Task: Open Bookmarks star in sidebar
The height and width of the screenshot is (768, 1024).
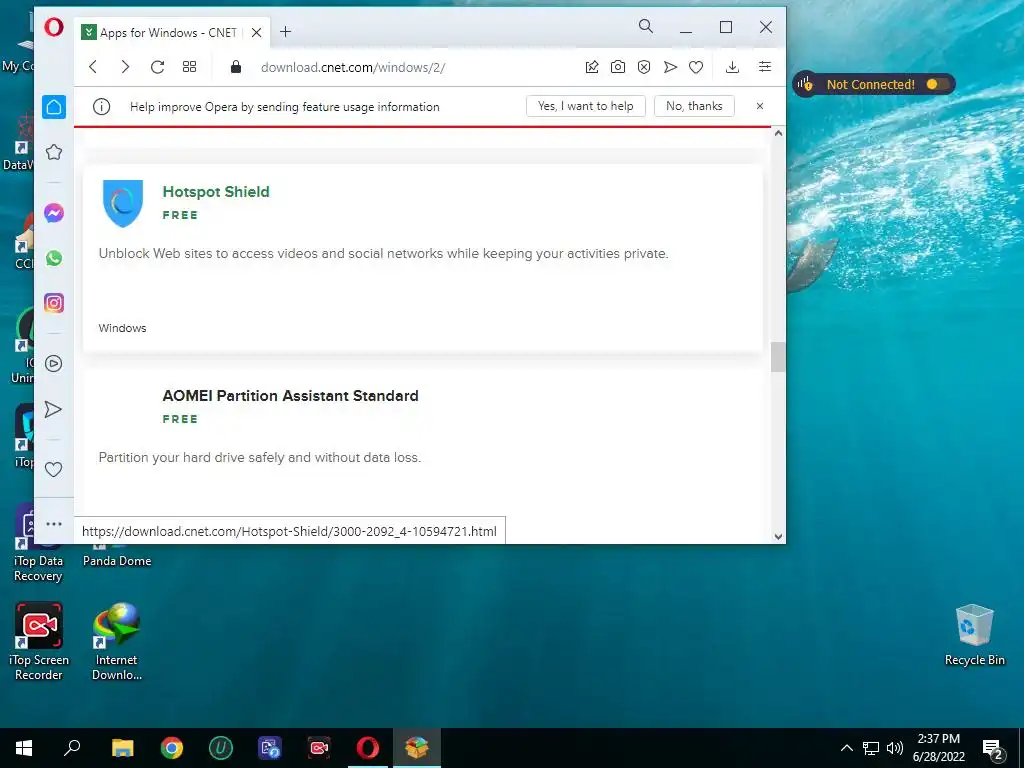Action: pos(54,152)
